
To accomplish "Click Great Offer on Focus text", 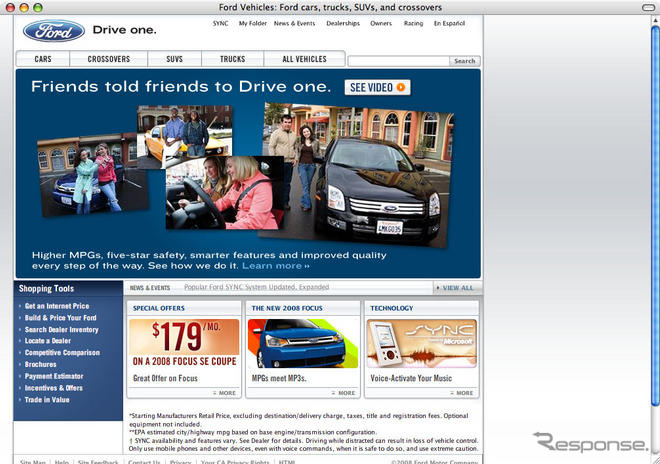I will (165, 379).
